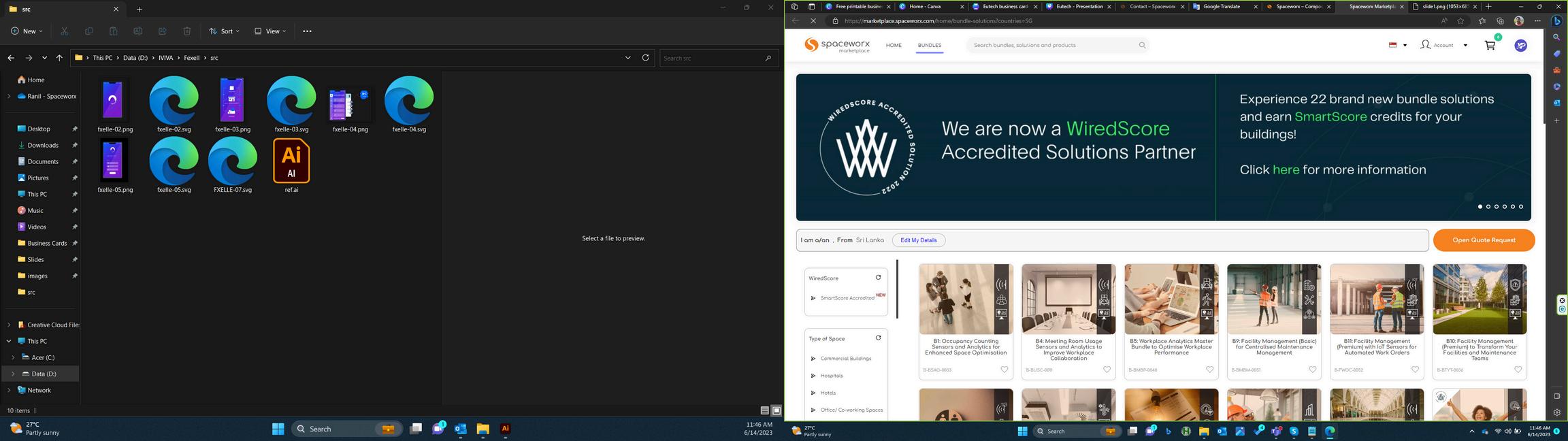Open the shopping cart on Spaceworx marketplace
The height and width of the screenshot is (441, 1568).
pyautogui.click(x=1489, y=45)
